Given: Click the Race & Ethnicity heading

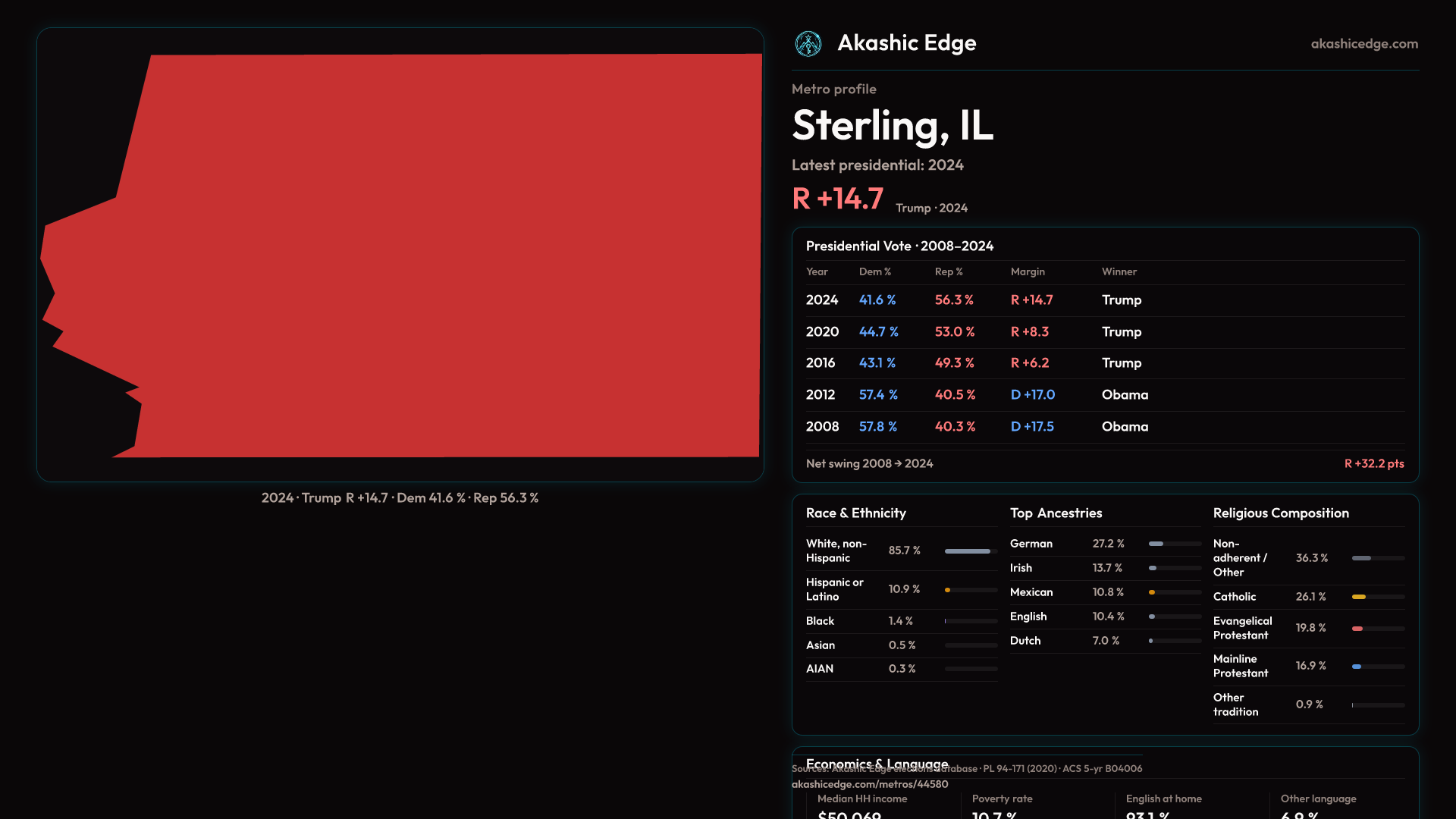Looking at the screenshot, I should pyautogui.click(x=855, y=513).
